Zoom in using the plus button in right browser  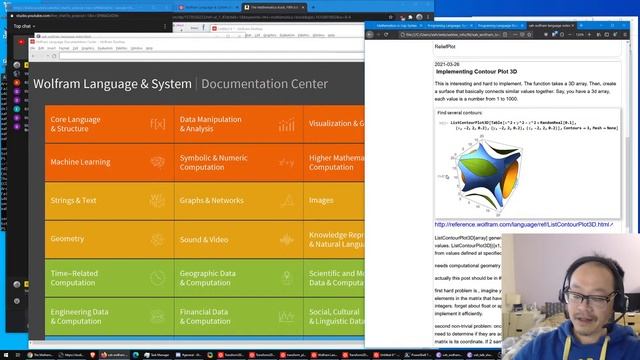click(x=589, y=35)
